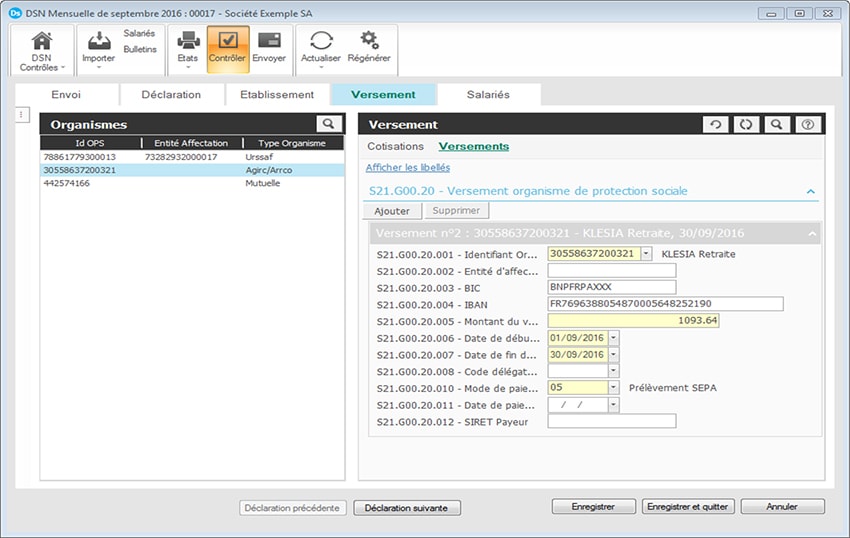The width and height of the screenshot is (850, 538).
Task: Click the search icon in Organismes header
Action: (329, 124)
